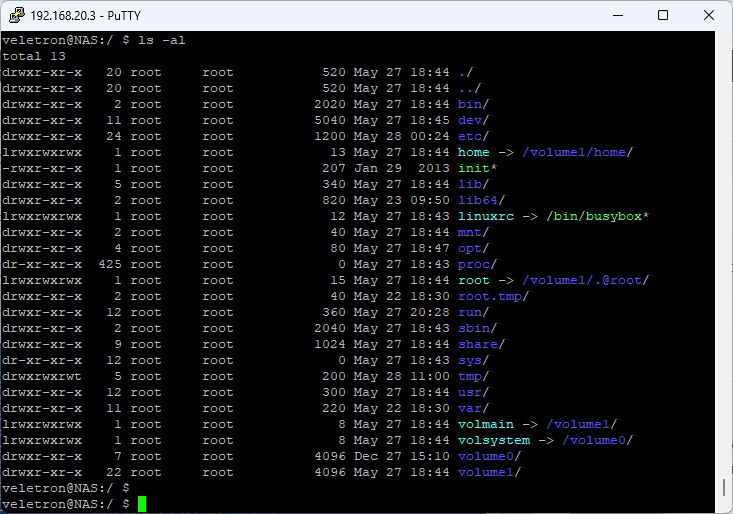Viewport: 733px width, 514px height.
Task: Click the '192.168.20.3 - PuTTY' window title
Action: click(86, 16)
